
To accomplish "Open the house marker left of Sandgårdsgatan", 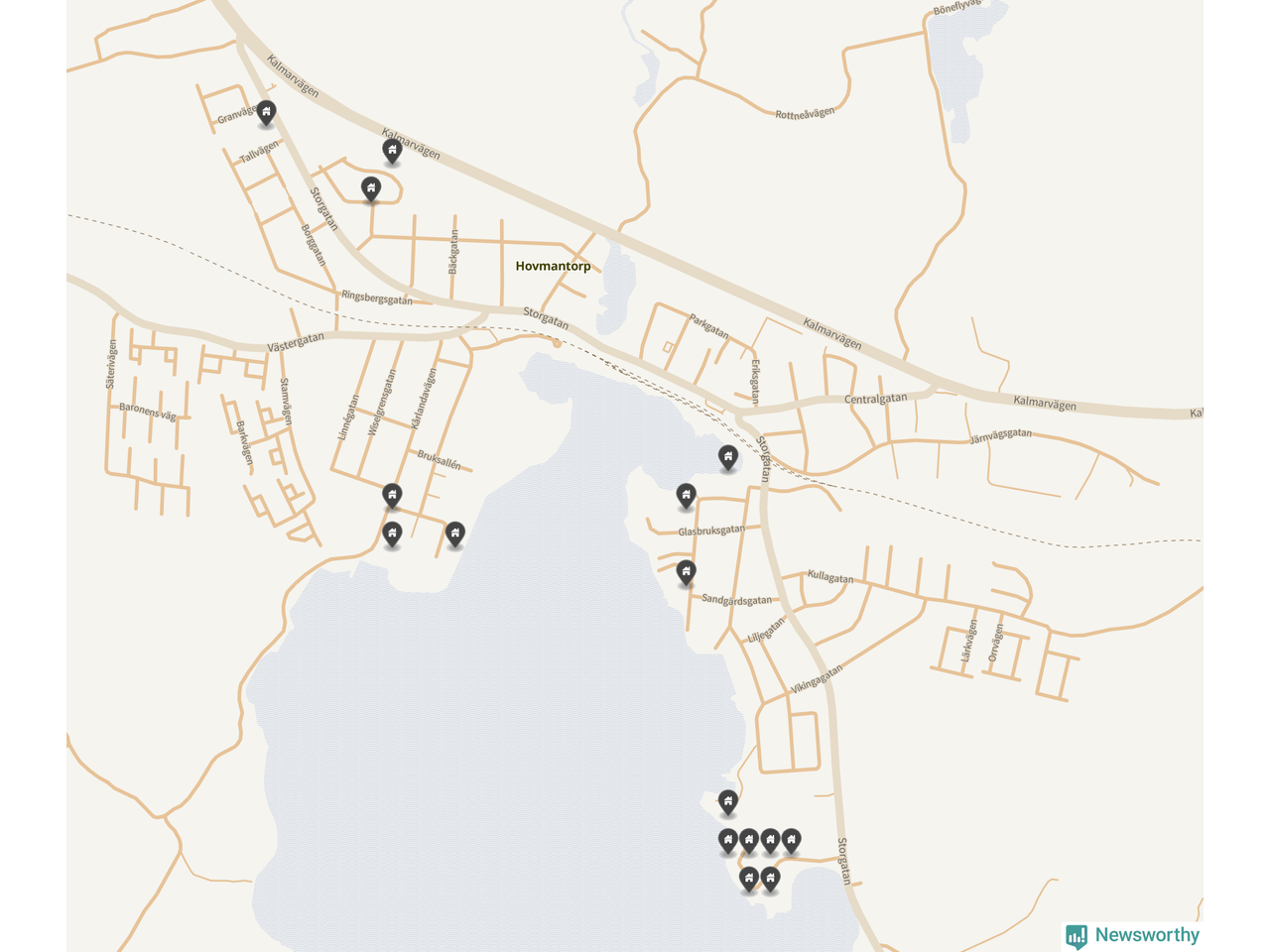I will [x=686, y=572].
